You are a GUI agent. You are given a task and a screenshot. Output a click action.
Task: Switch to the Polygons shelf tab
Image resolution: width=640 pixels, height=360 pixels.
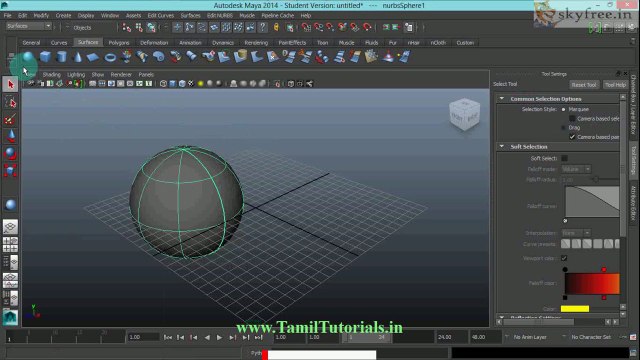(119, 42)
